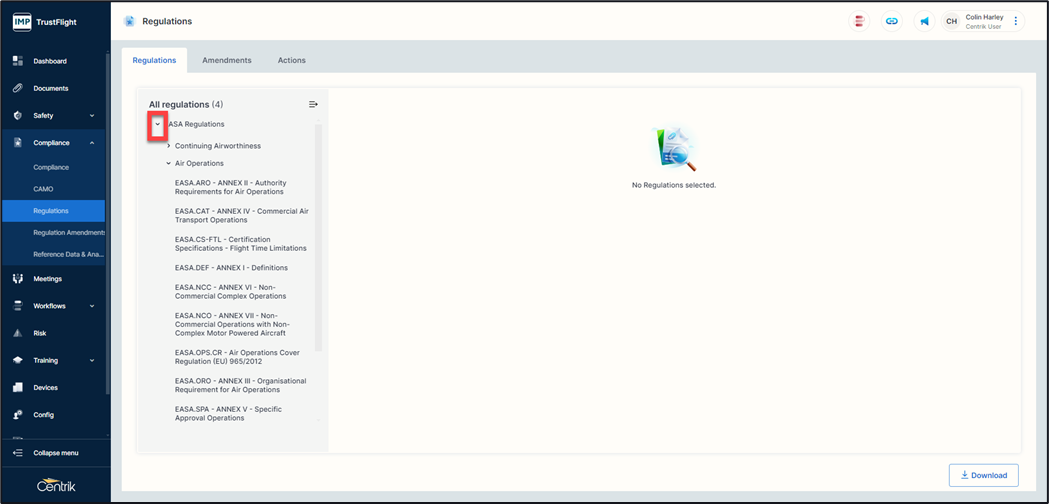Click the Safety shield icon

coord(18,116)
